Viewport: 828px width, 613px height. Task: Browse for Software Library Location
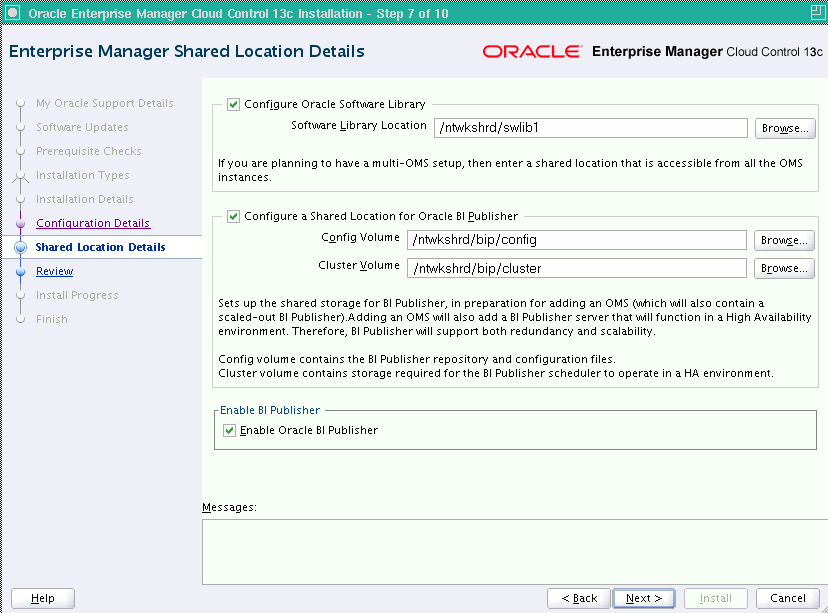click(x=785, y=128)
